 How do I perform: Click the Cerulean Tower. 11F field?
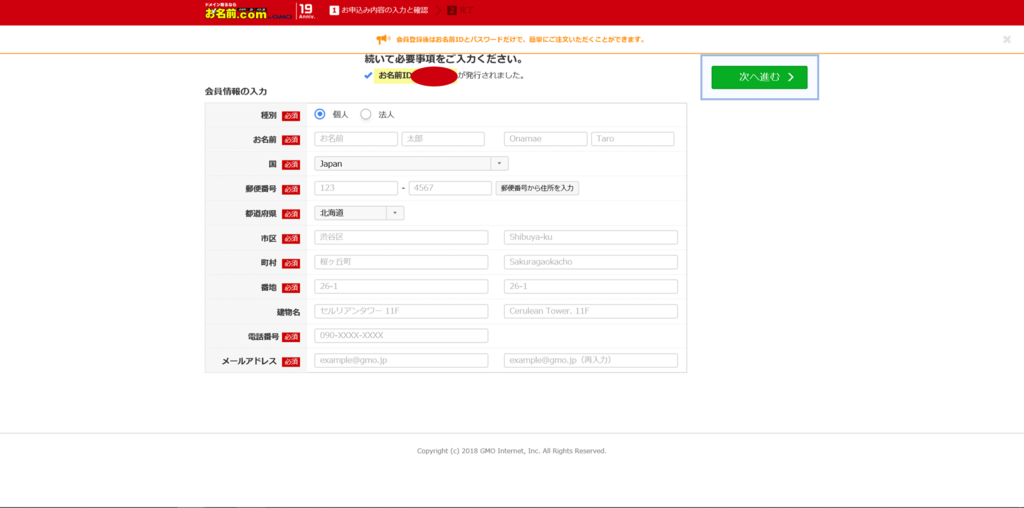[x=591, y=311]
